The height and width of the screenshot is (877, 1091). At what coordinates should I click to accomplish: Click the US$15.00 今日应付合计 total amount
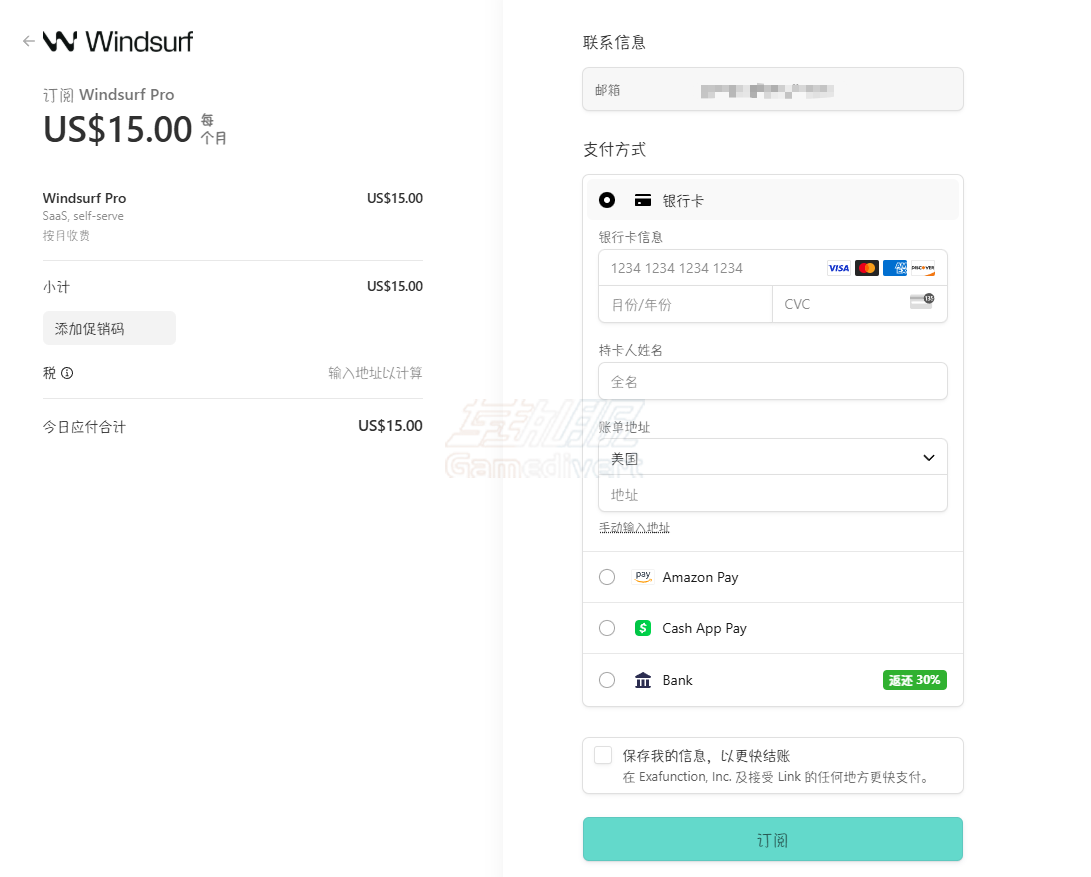coord(390,426)
